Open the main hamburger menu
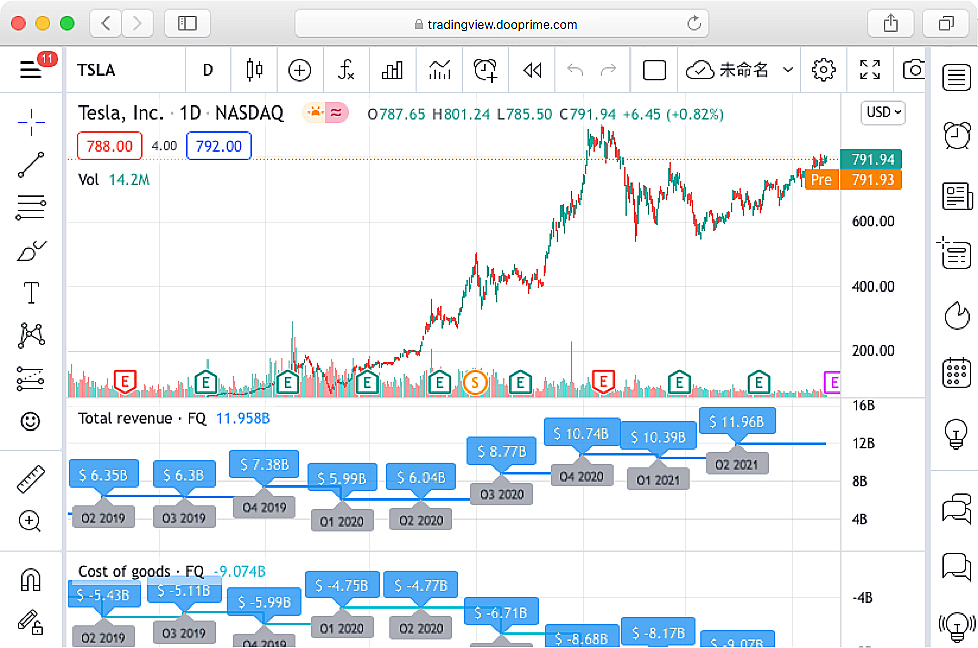 tap(31, 69)
